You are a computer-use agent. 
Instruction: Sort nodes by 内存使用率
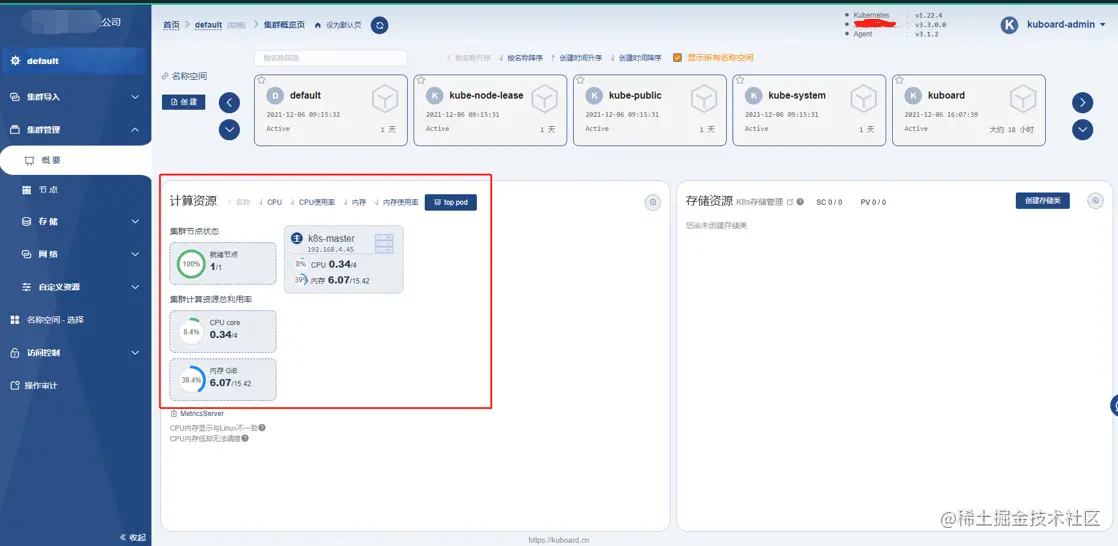click(396, 202)
